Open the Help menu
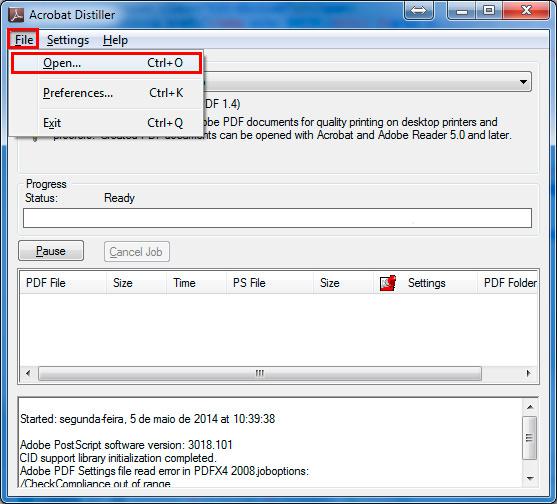 click(115, 40)
